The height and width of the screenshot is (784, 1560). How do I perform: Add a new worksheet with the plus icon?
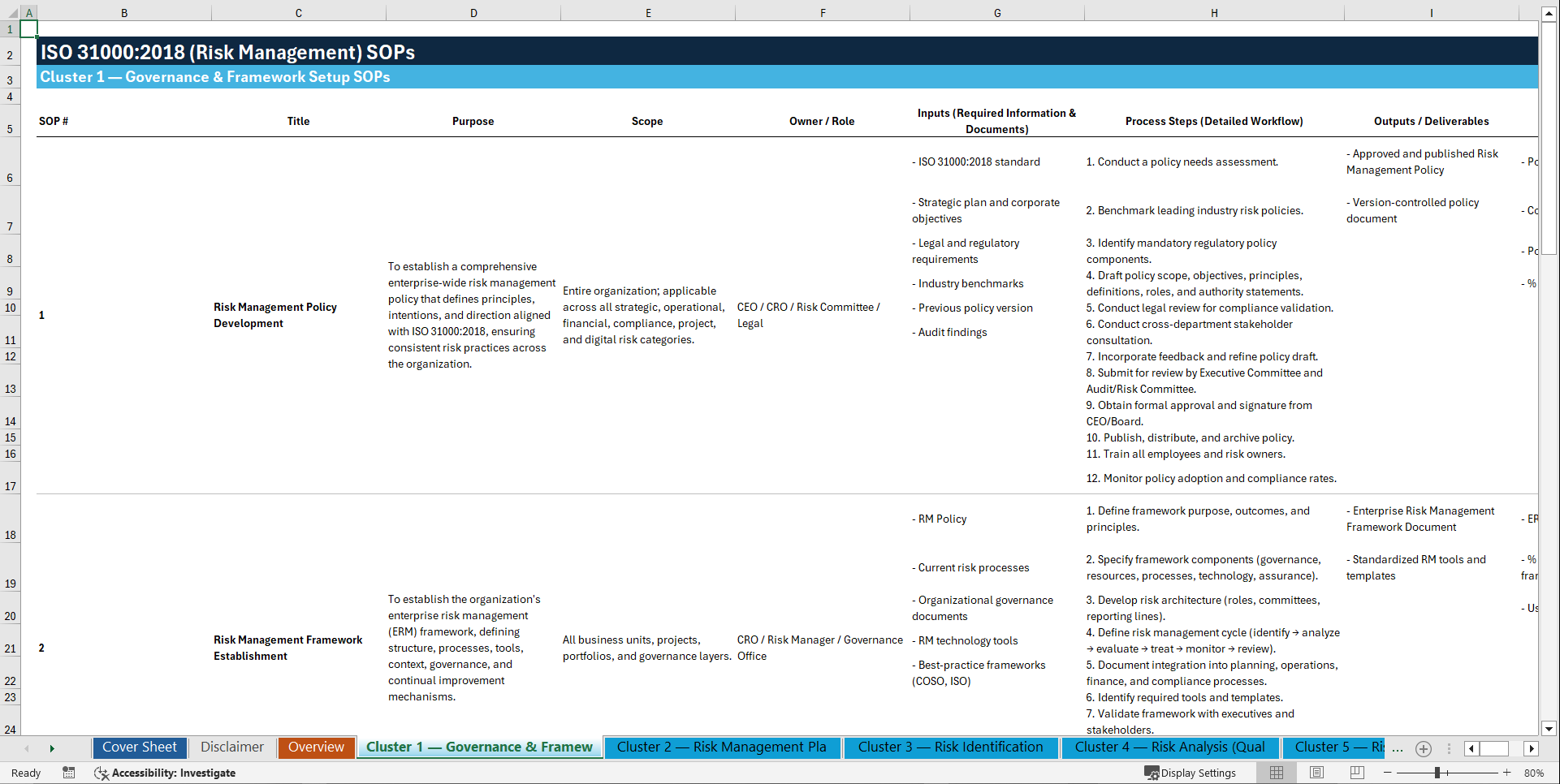(x=1423, y=748)
